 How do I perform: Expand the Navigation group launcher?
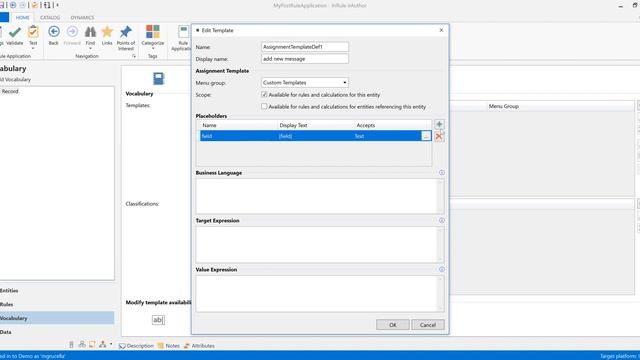pyautogui.click(x=134, y=56)
